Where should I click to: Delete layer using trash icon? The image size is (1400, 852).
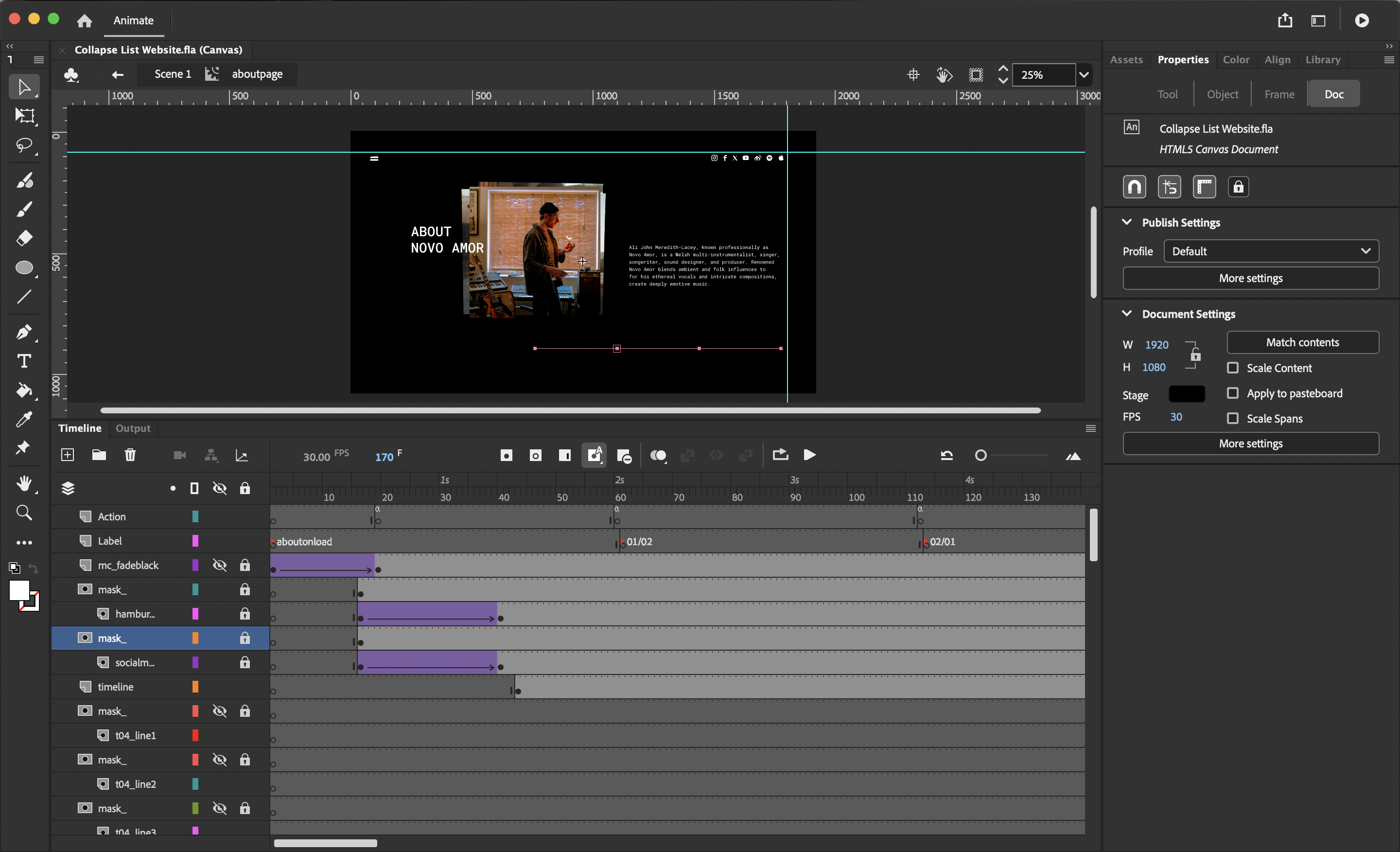(130, 455)
